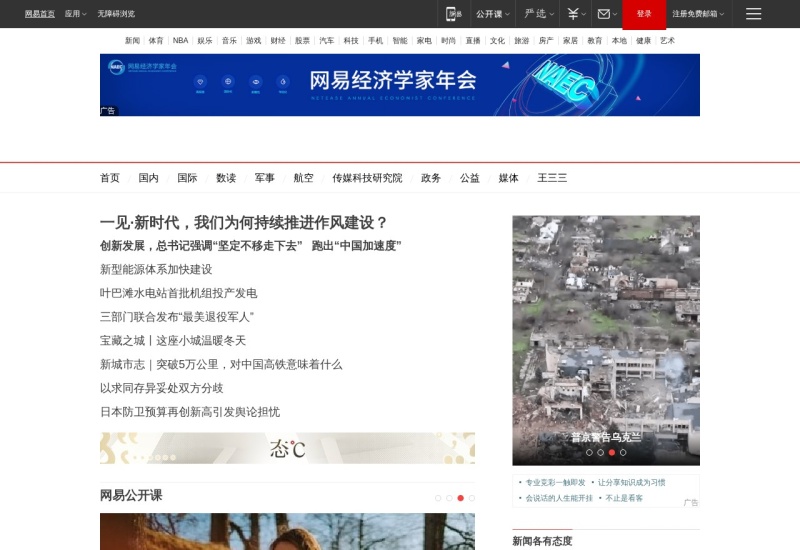Image resolution: width=800 pixels, height=550 pixels.
Task: Select the 传媒科技研究院 tab
Action: click(x=367, y=178)
